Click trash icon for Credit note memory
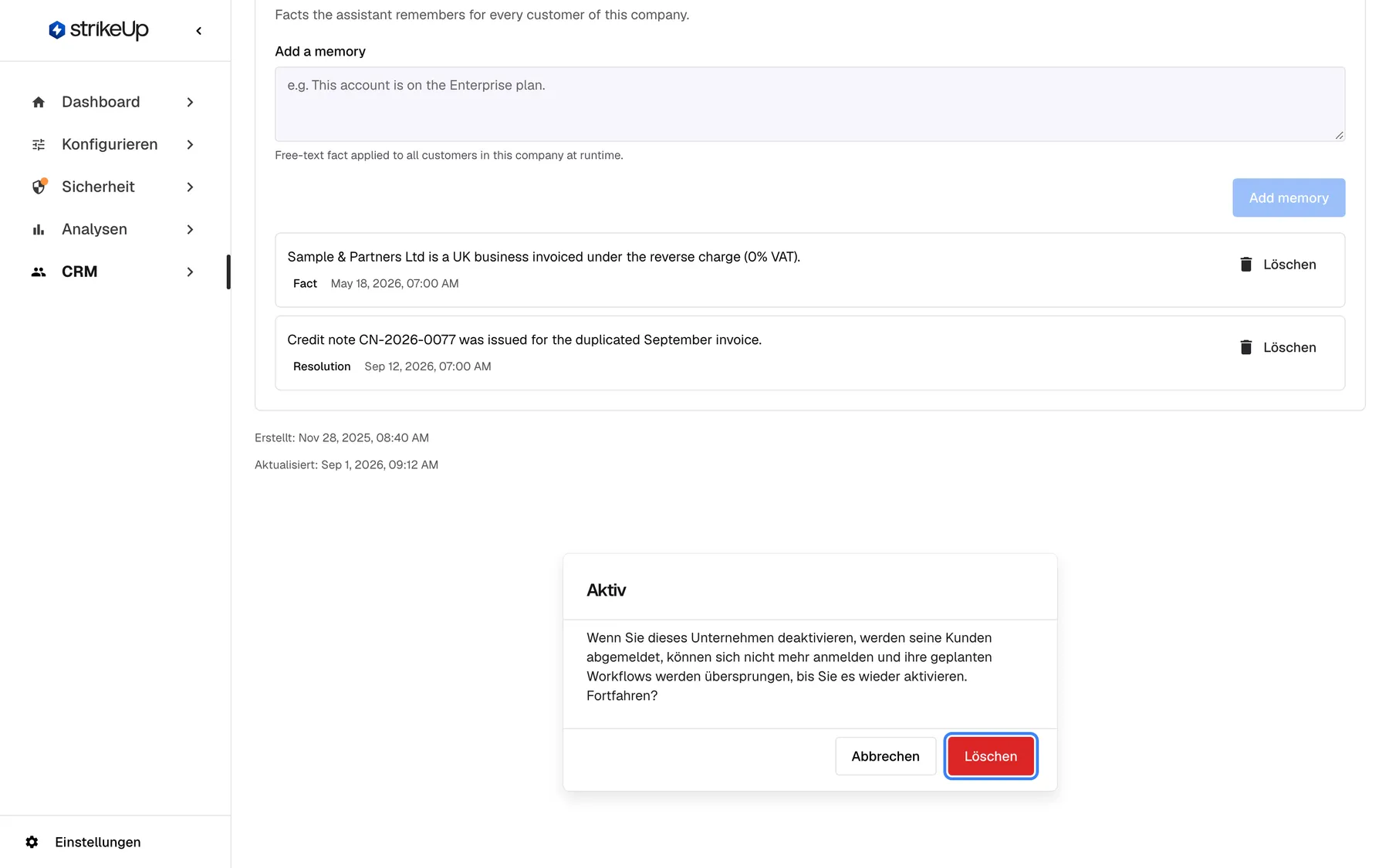The height and width of the screenshot is (868, 1389). pos(1245,347)
